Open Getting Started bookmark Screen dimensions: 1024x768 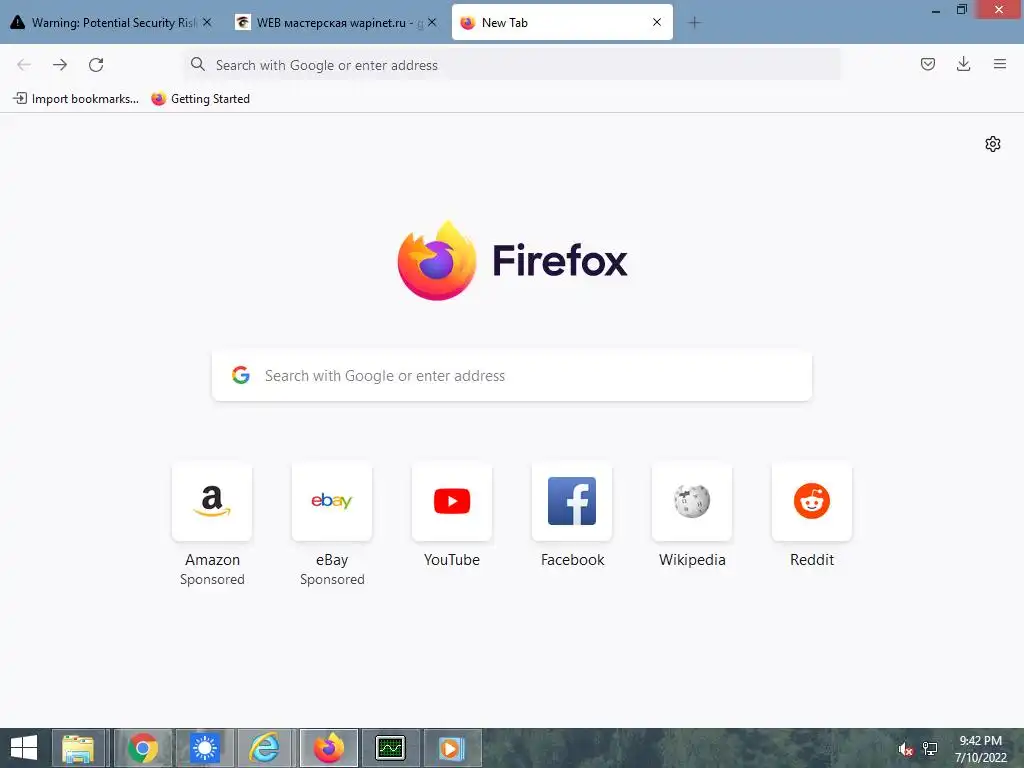pyautogui.click(x=200, y=99)
